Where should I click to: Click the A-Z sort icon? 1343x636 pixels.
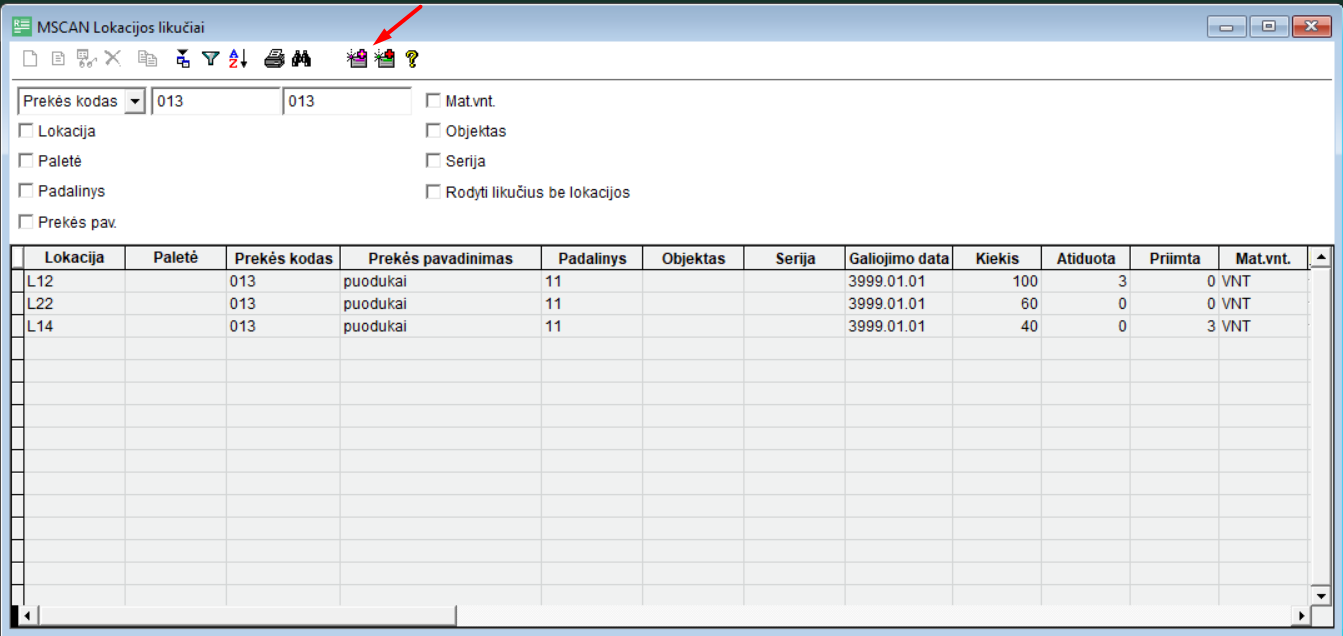(238, 59)
